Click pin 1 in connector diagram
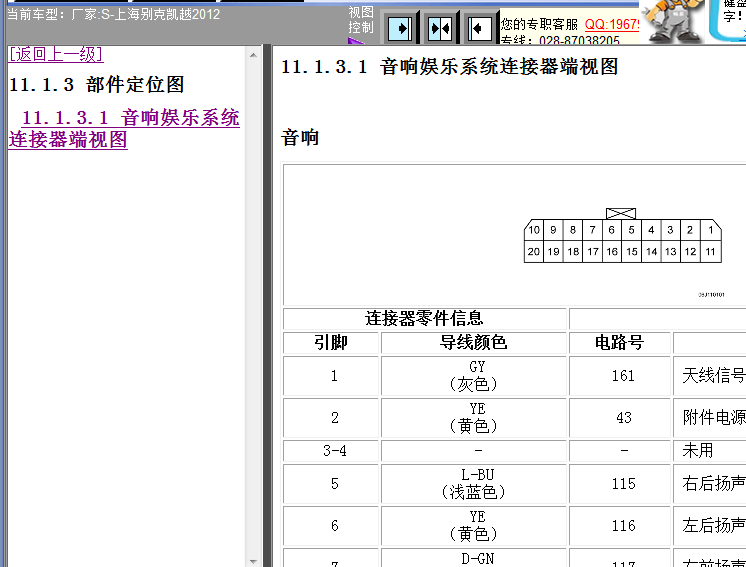 click(710, 230)
